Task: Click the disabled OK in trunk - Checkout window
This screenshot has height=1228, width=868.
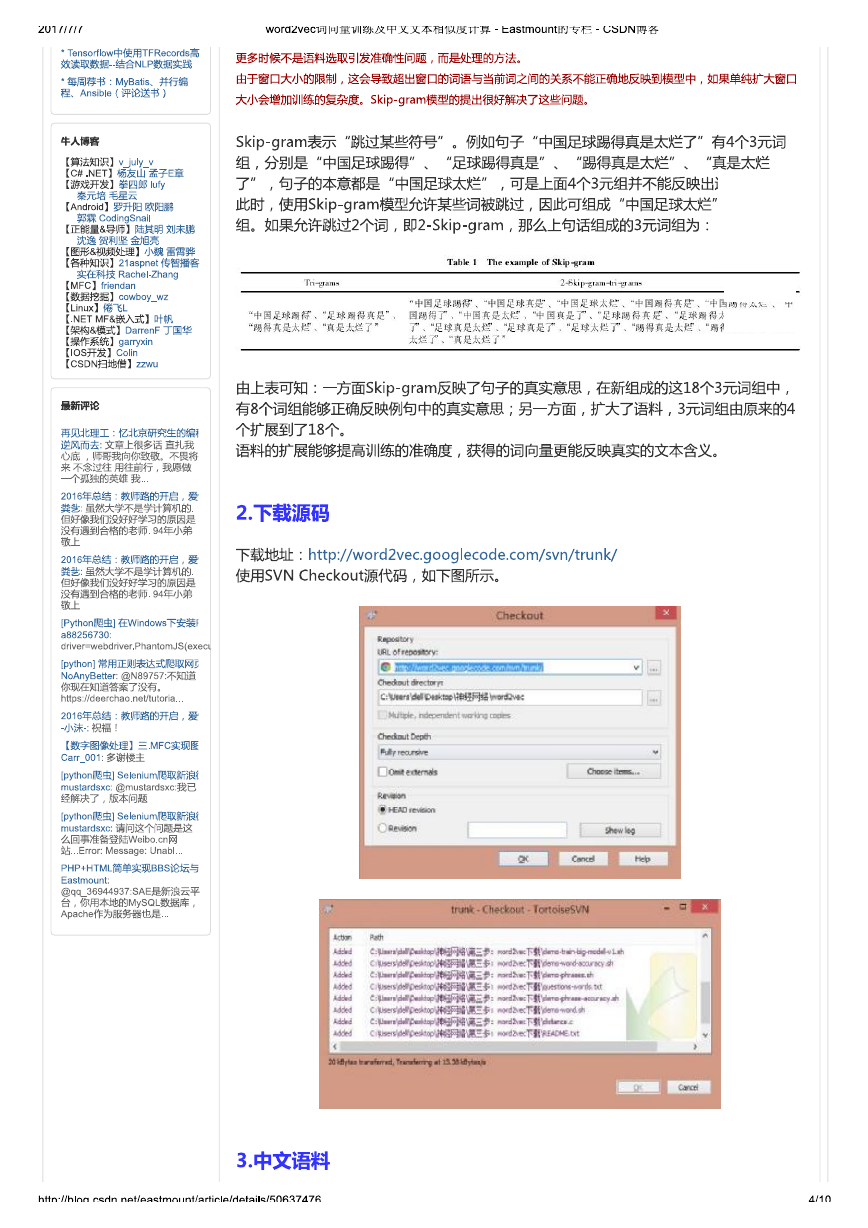Action: point(638,1087)
